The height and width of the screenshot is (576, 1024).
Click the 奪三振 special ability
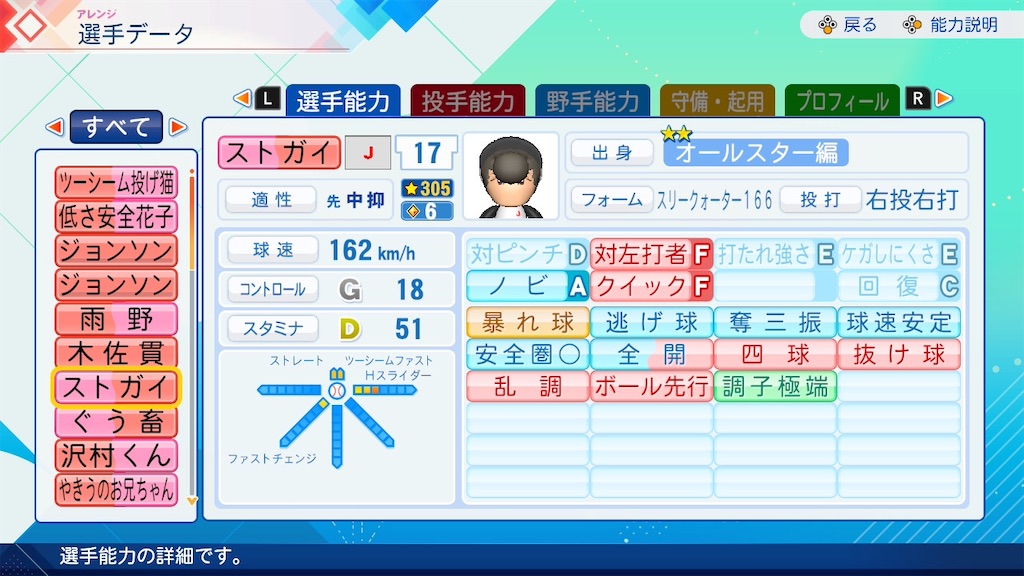coord(775,322)
